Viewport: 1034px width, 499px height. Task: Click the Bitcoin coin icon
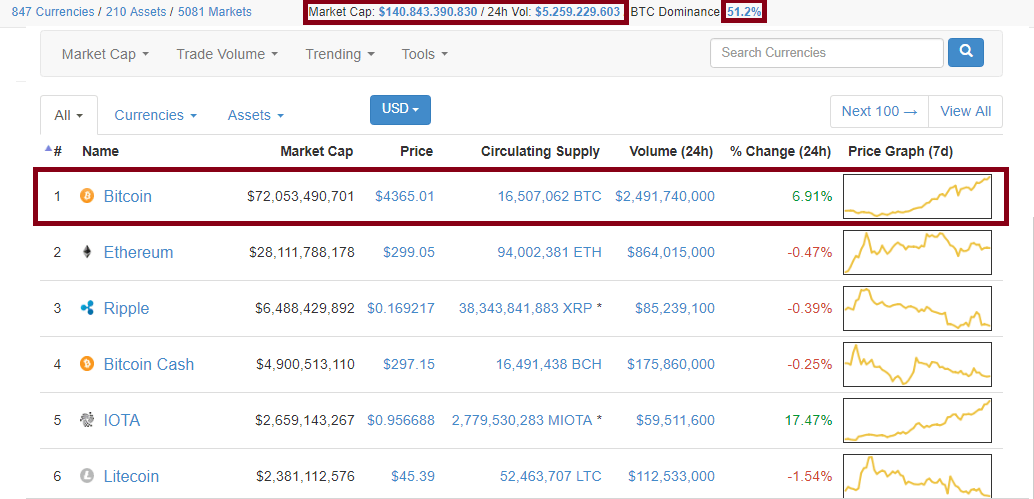[x=86, y=196]
